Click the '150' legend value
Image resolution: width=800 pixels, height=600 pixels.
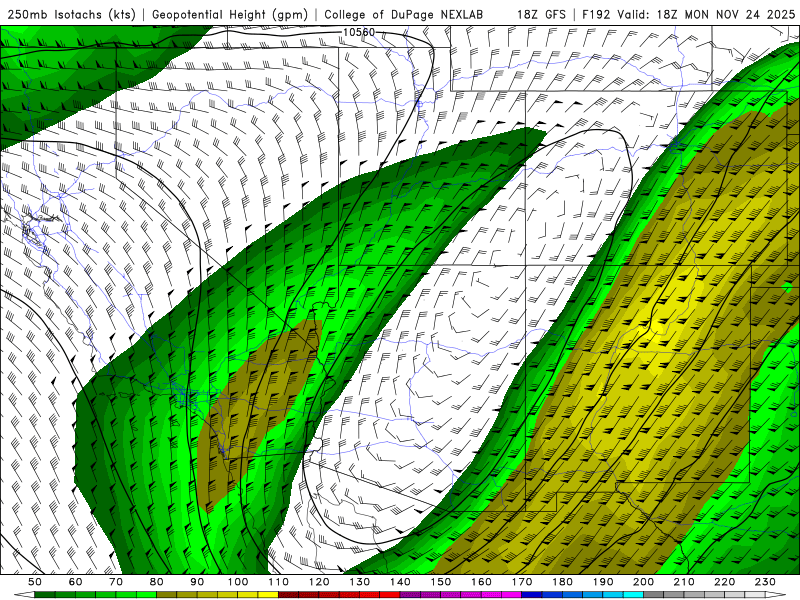[x=441, y=582]
